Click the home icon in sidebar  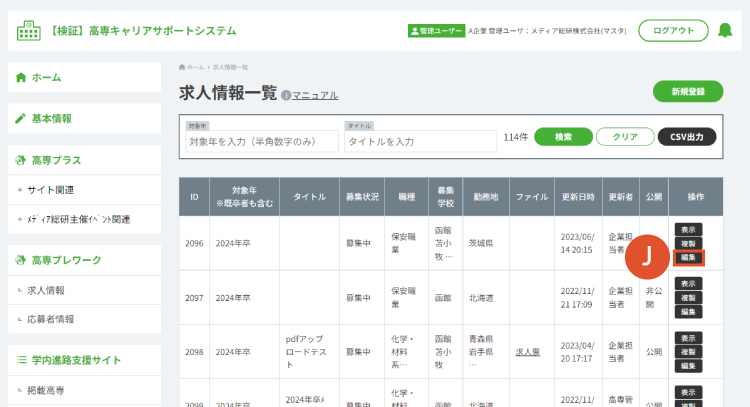(21, 77)
